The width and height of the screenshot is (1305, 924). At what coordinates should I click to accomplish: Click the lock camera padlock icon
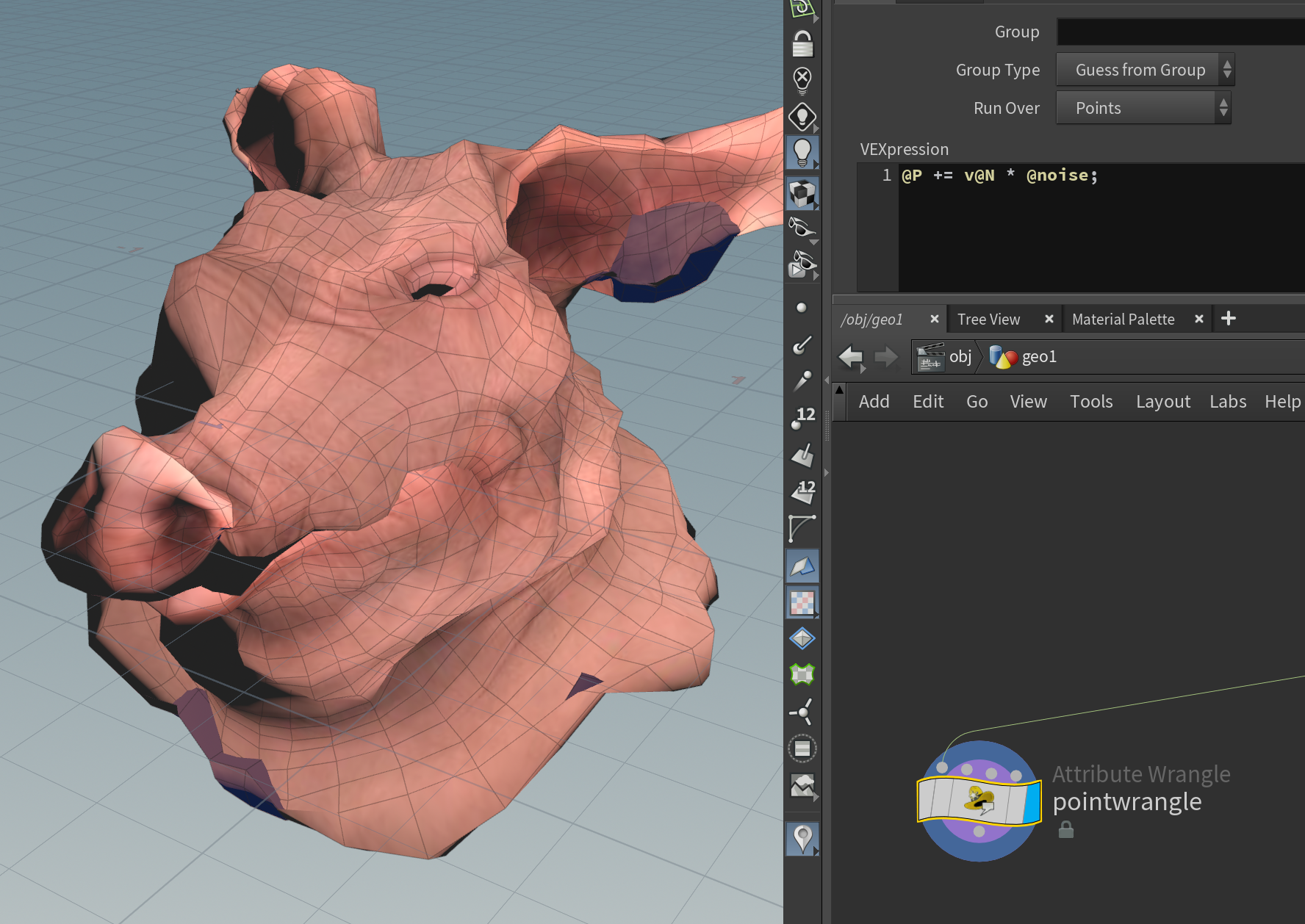click(802, 44)
